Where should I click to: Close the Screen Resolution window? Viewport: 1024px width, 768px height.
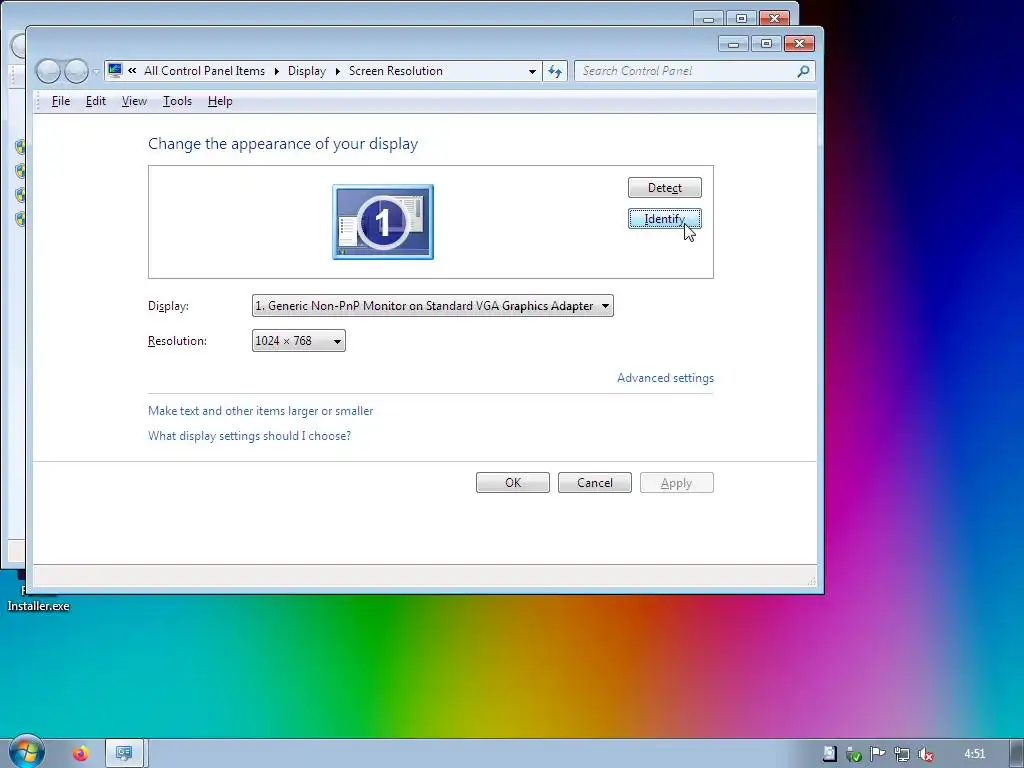click(x=799, y=44)
